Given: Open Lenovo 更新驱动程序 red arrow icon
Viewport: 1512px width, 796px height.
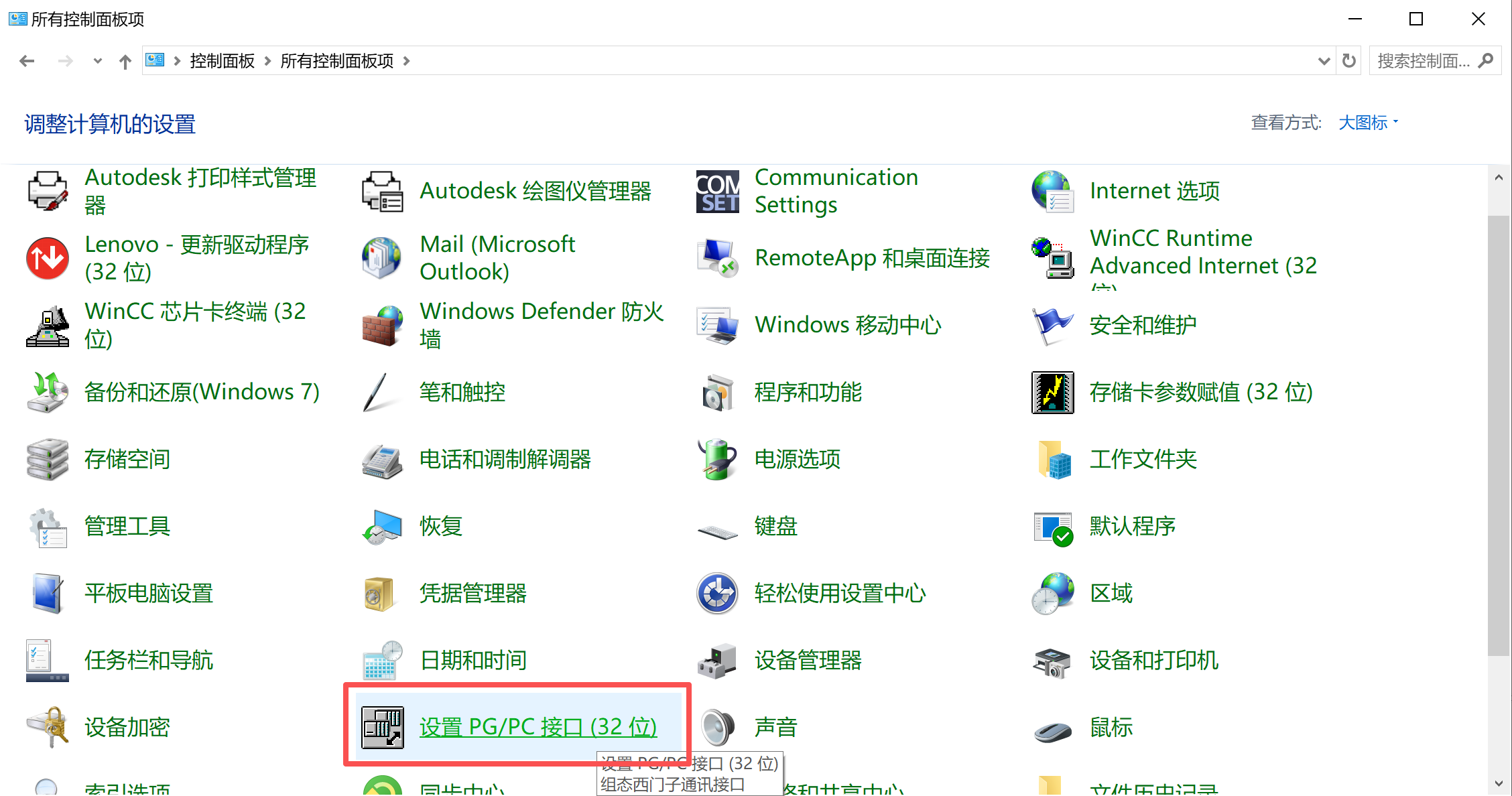Looking at the screenshot, I should point(48,258).
